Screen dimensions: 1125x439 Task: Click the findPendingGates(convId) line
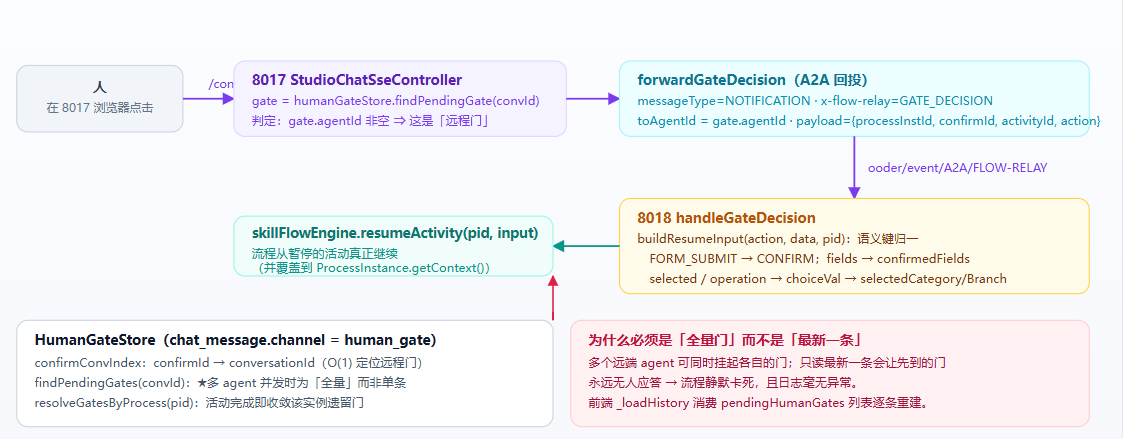click(220, 383)
